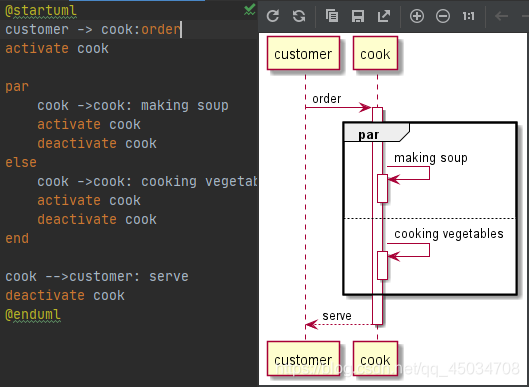Viewport: 529px width, 387px height.
Task: Click the 'serve' return message label
Action: (337, 316)
